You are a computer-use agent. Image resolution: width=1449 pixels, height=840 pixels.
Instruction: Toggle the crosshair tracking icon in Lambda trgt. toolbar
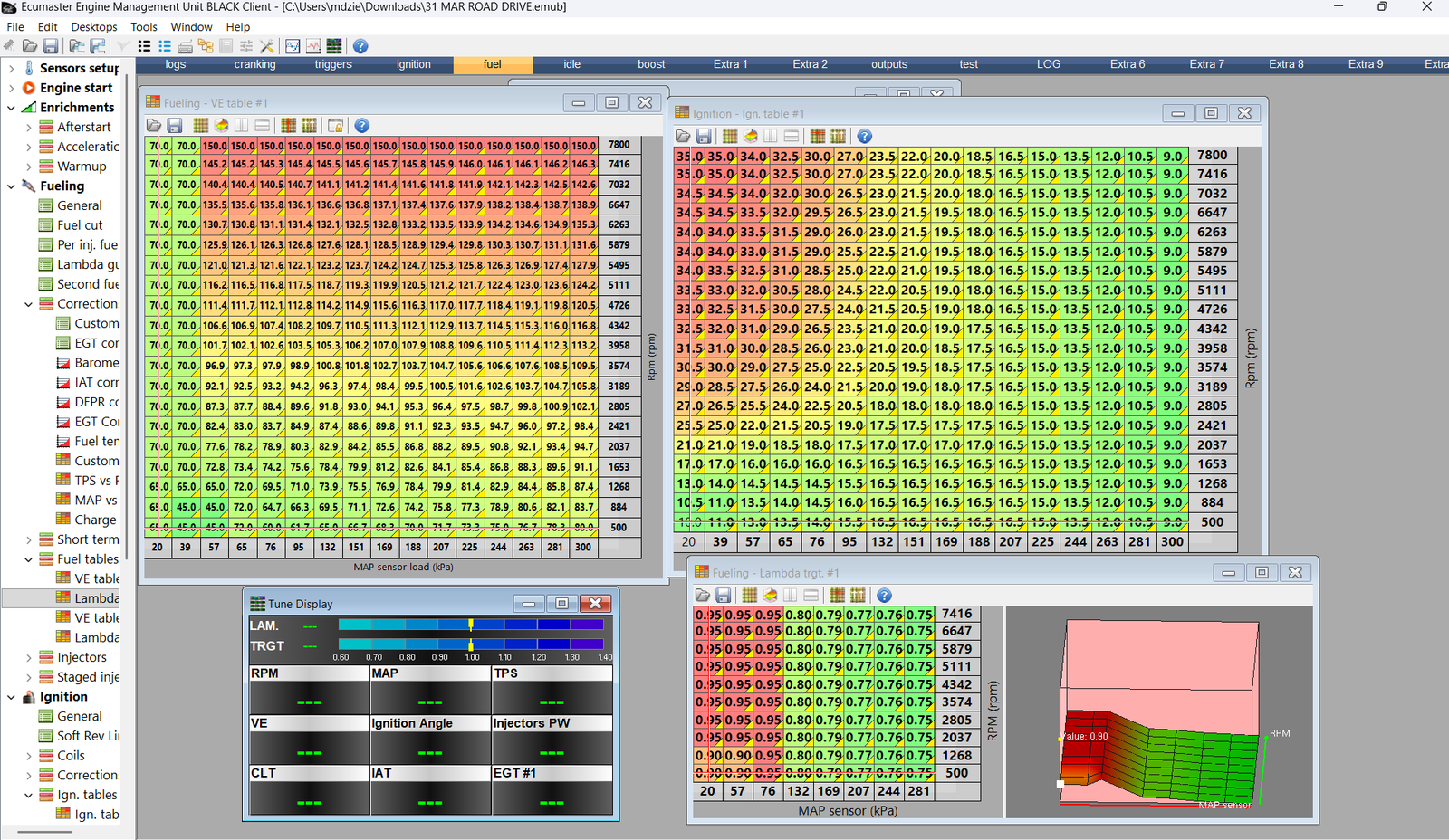[837, 595]
